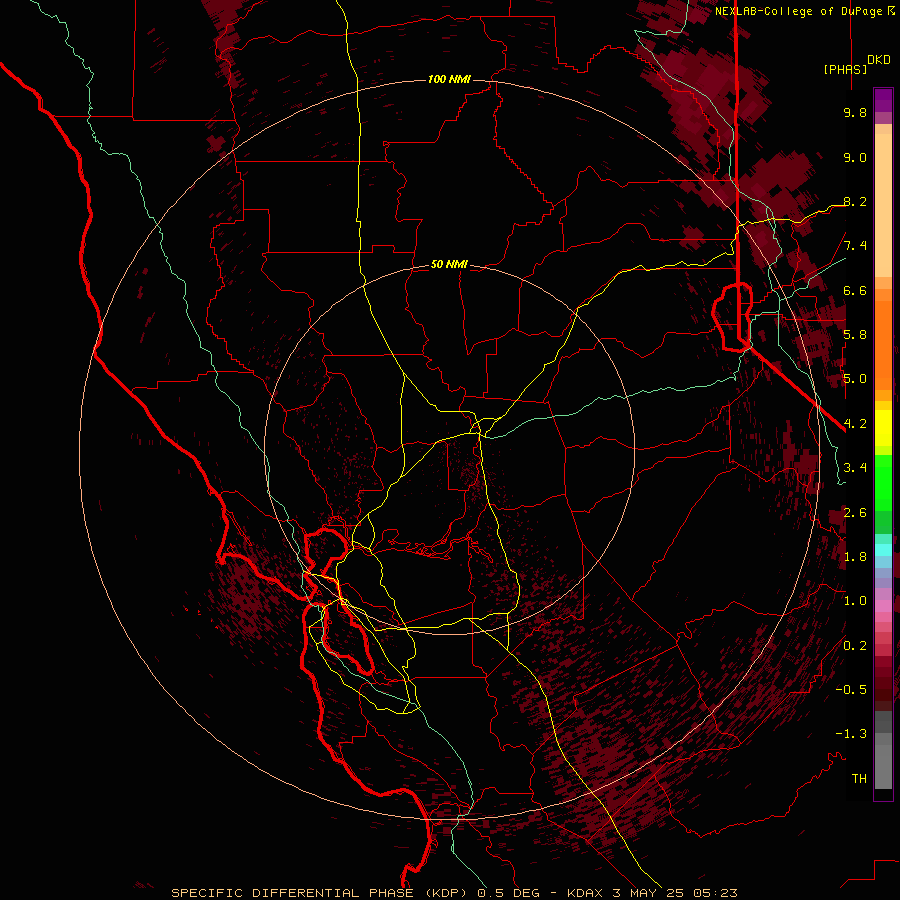Click the 4.2 scale value label
Screen dimensions: 900x900
click(x=855, y=424)
